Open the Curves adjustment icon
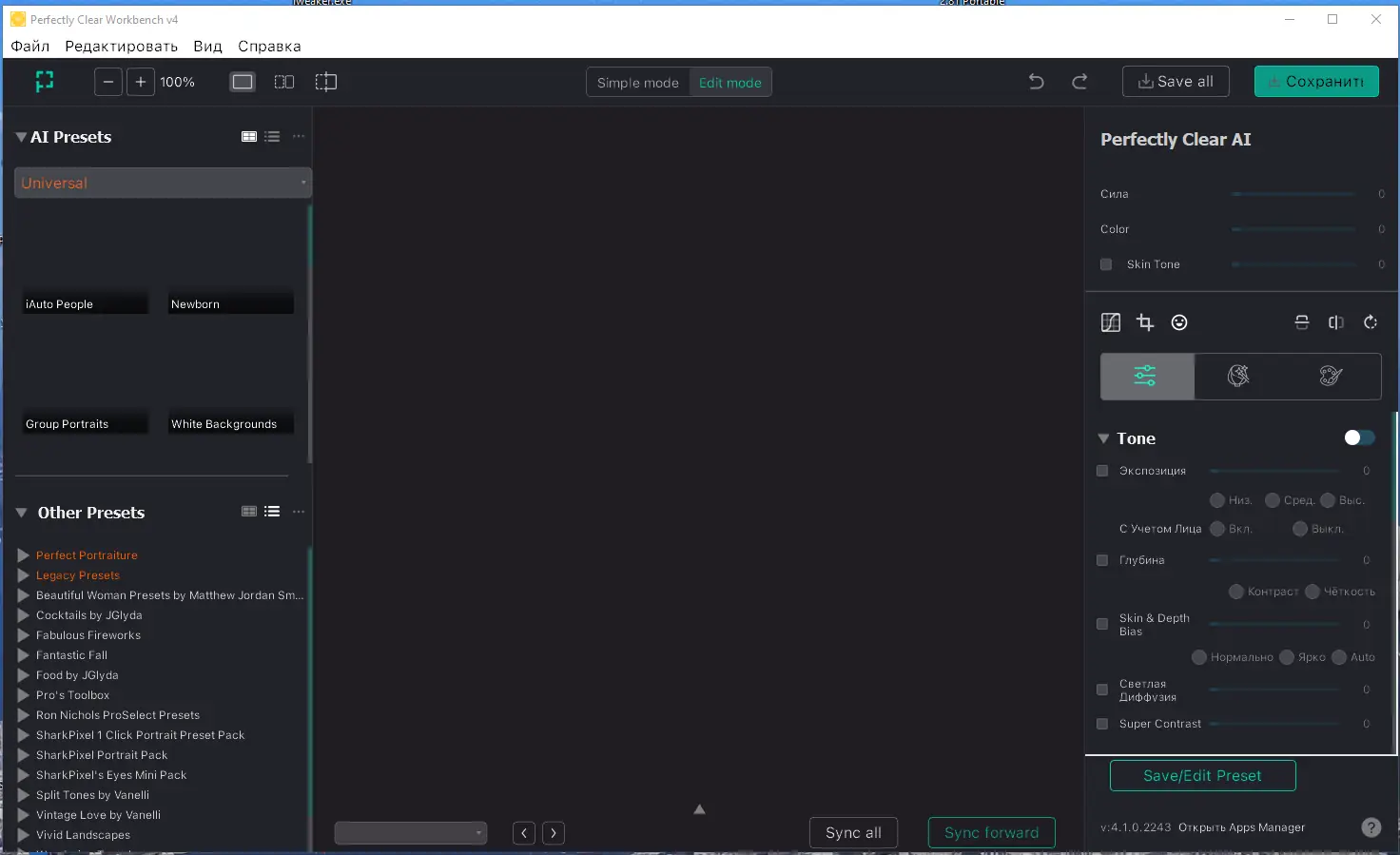1400x855 pixels. (x=1110, y=322)
